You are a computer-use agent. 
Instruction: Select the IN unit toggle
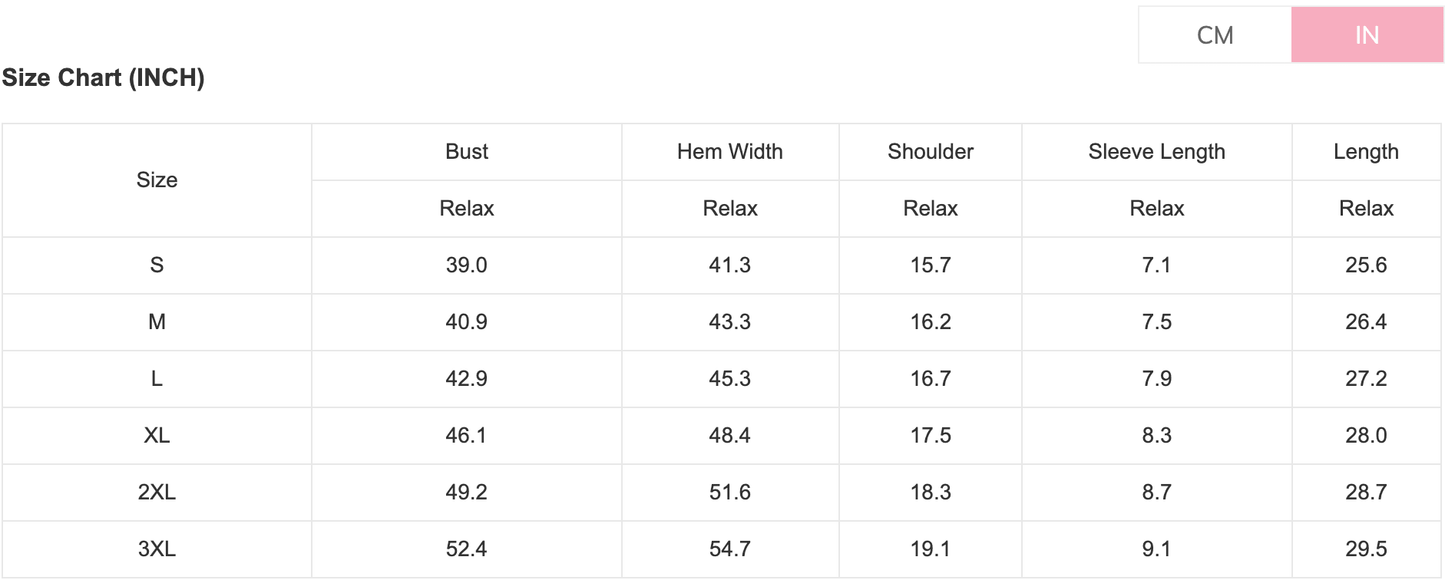click(1366, 35)
